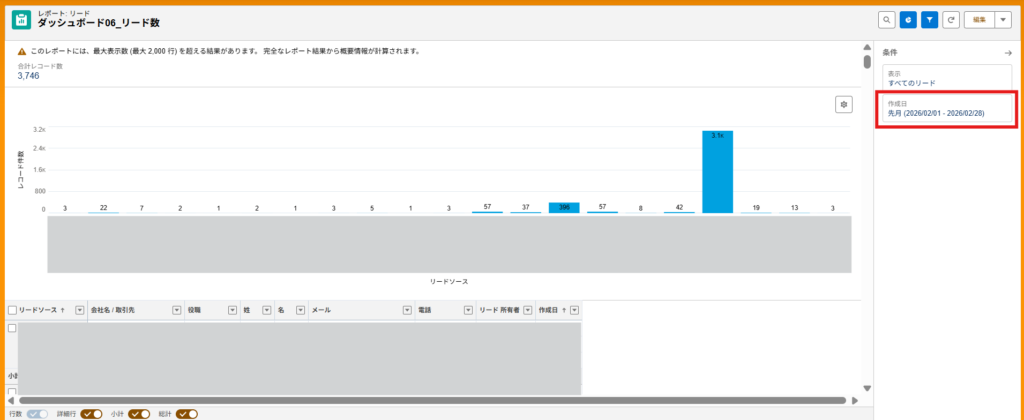Check the select-all checkbox in table header

click(x=13, y=311)
